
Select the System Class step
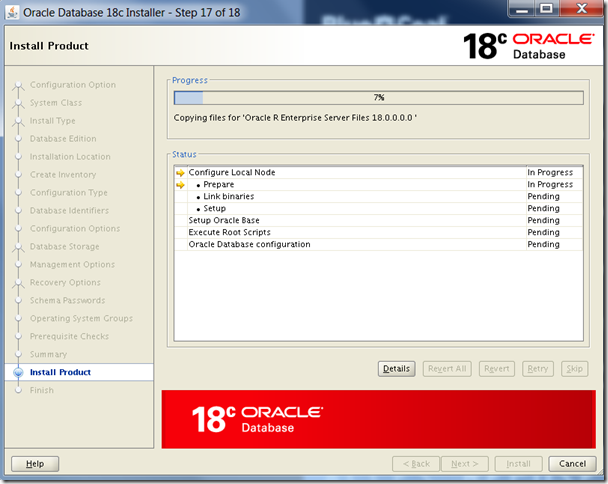56,103
